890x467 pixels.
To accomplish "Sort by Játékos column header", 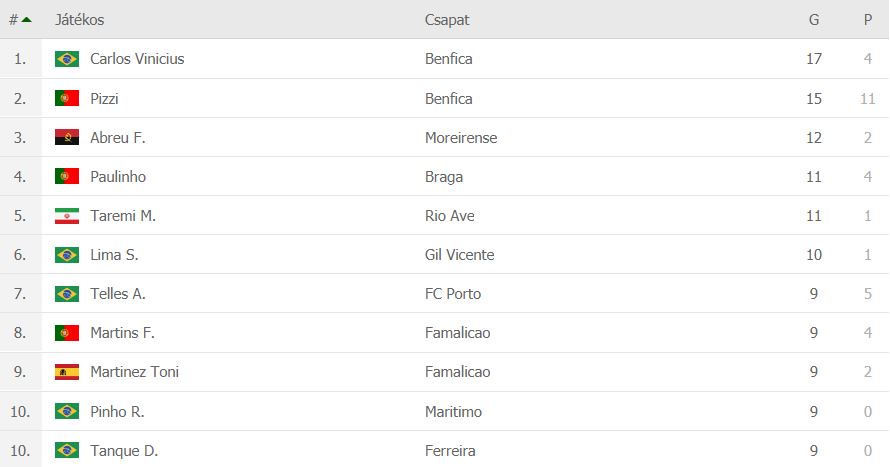I will coord(79,20).
